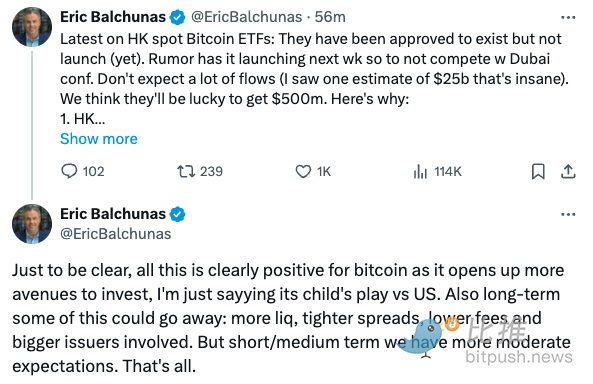
Task: Open the 56m timestamp link
Action: [x=330, y=17]
